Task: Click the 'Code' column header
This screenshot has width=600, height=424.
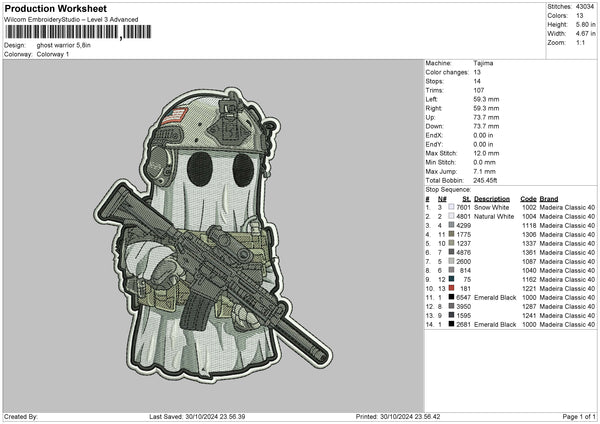Action: tap(528, 199)
